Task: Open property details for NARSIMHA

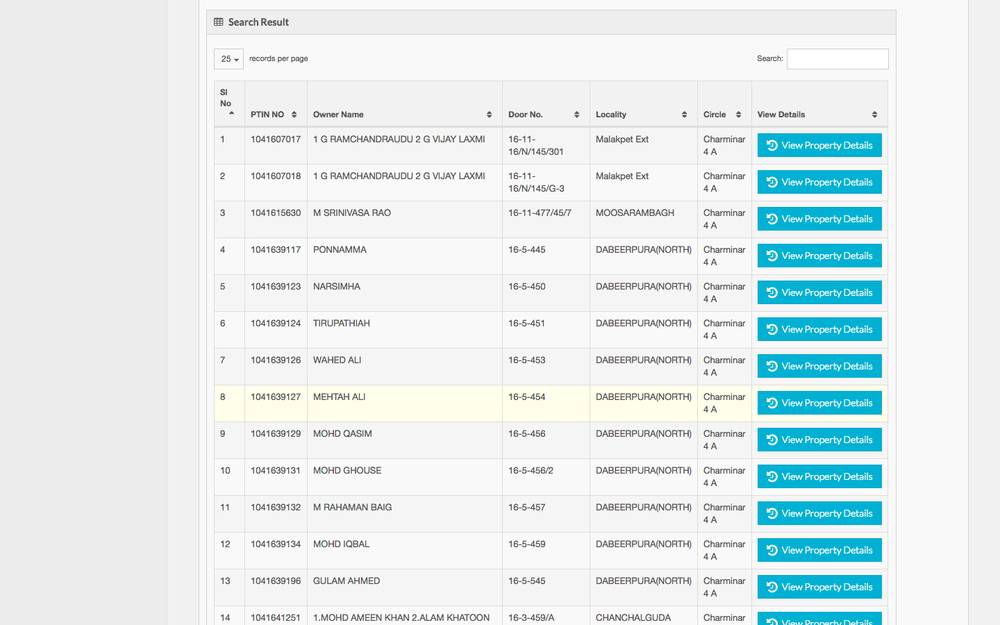Action: click(x=819, y=293)
